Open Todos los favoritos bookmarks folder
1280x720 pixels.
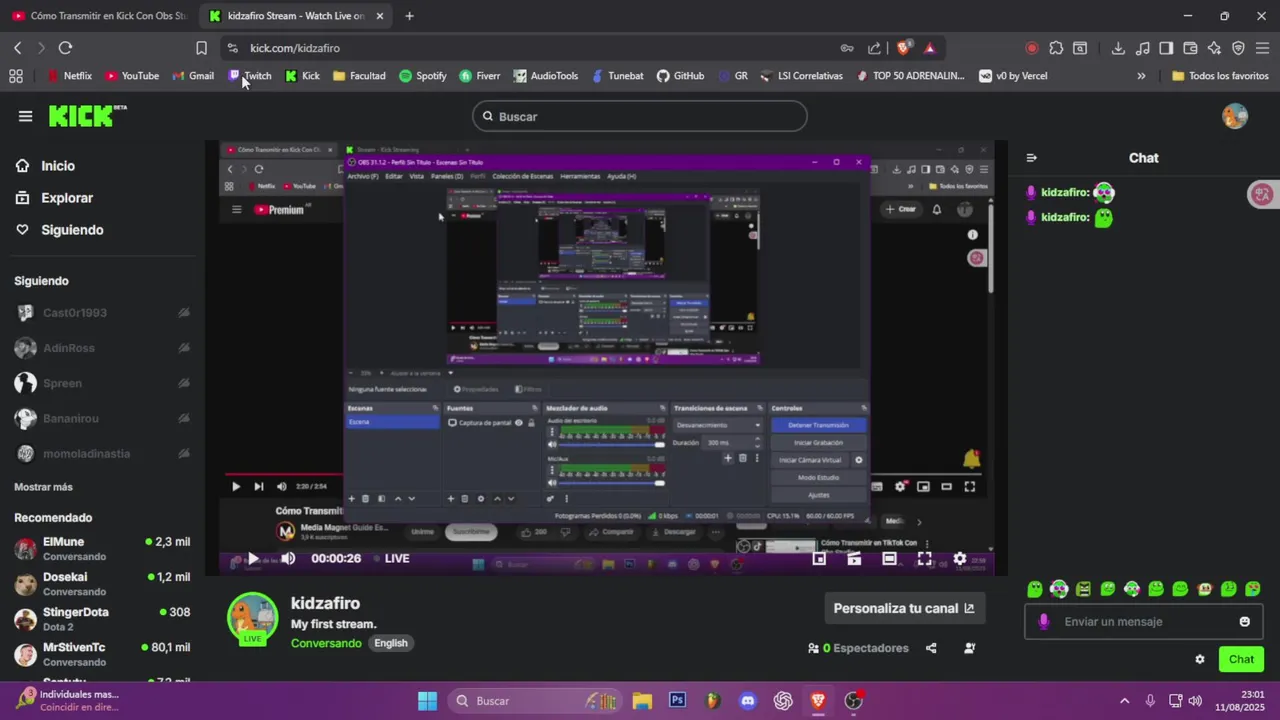[x=1220, y=76]
